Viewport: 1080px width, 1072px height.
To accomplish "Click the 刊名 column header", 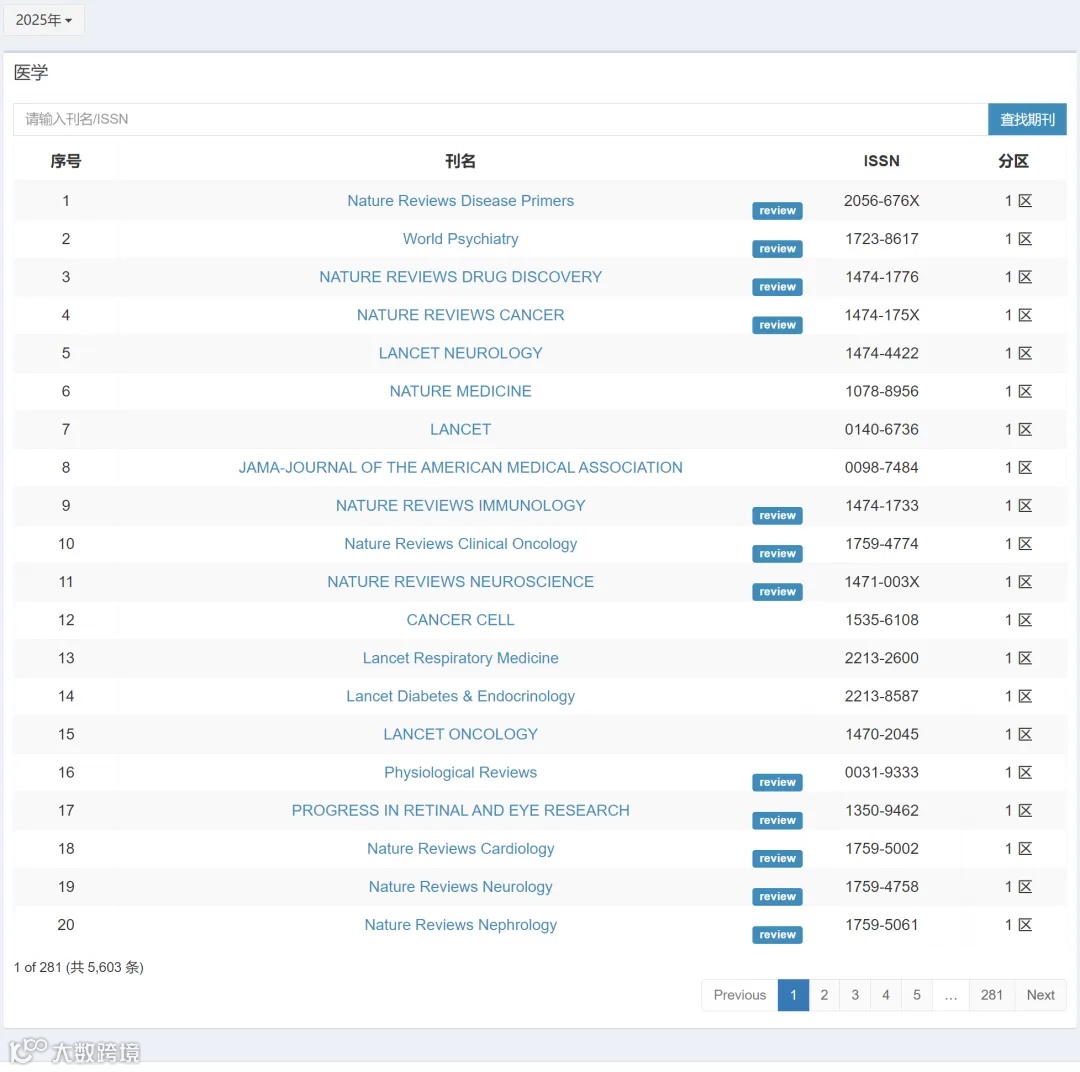I will [460, 161].
